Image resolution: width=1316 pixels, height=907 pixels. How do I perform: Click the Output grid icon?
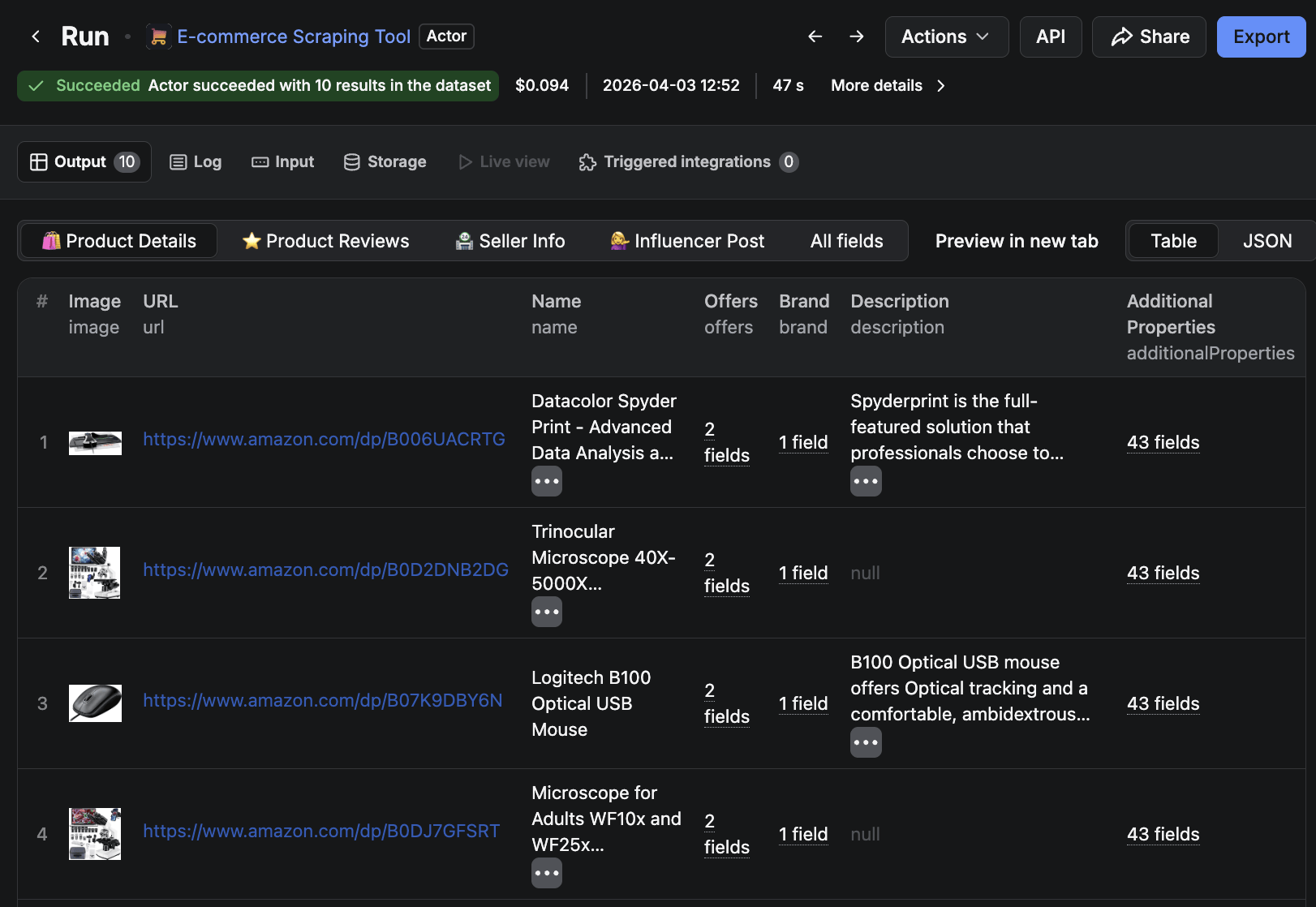point(38,161)
